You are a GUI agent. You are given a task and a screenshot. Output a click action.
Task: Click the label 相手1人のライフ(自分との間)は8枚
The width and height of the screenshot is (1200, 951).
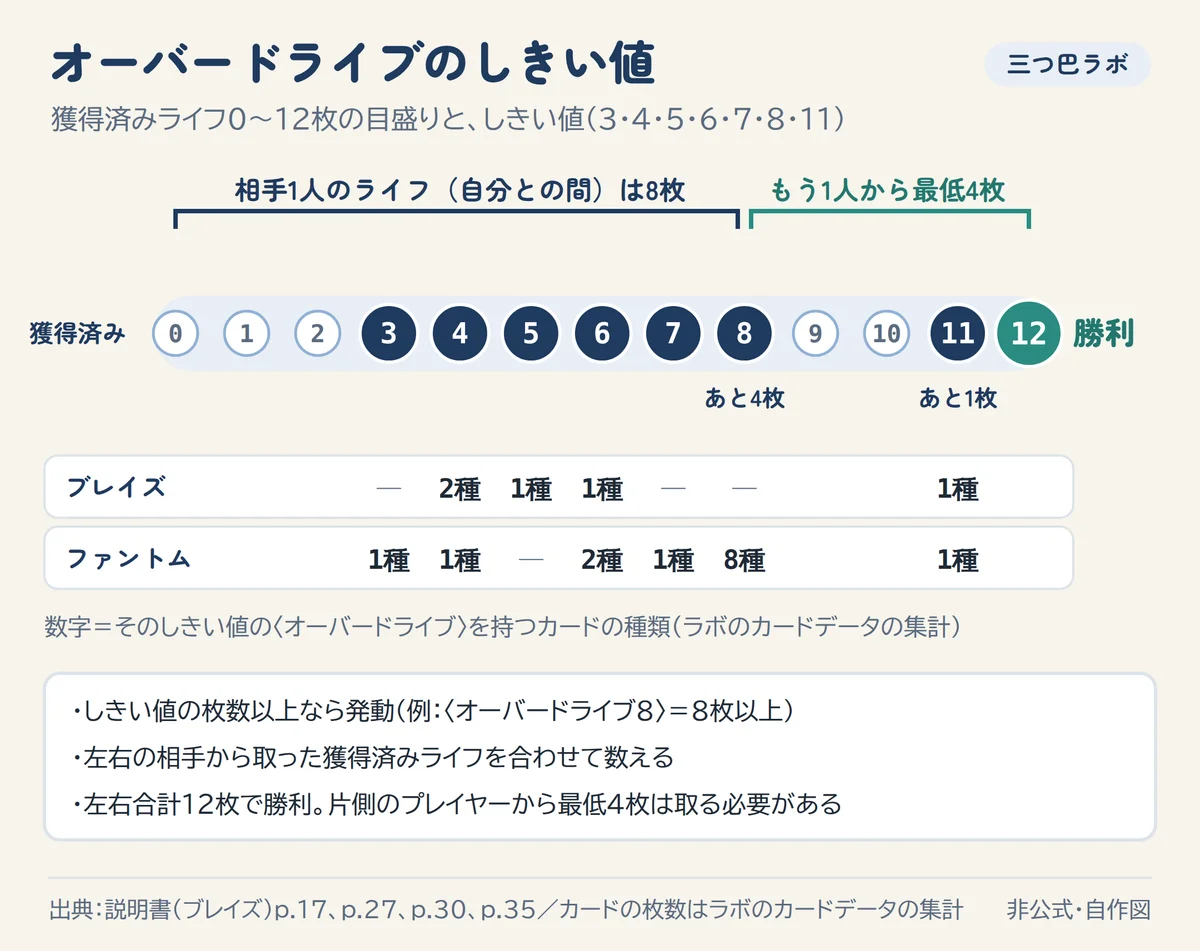point(460,190)
